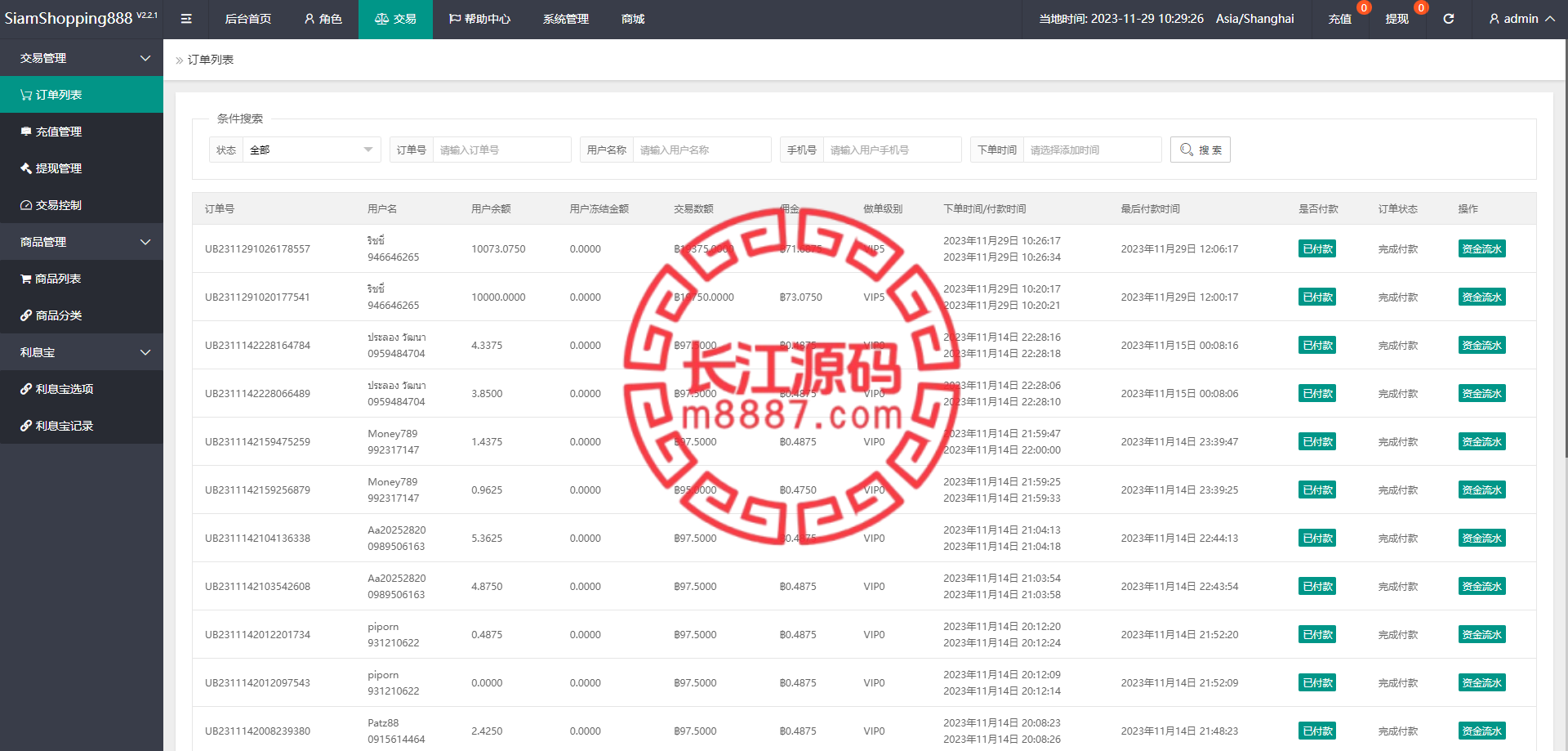Click the 搜索 search button

click(1200, 150)
